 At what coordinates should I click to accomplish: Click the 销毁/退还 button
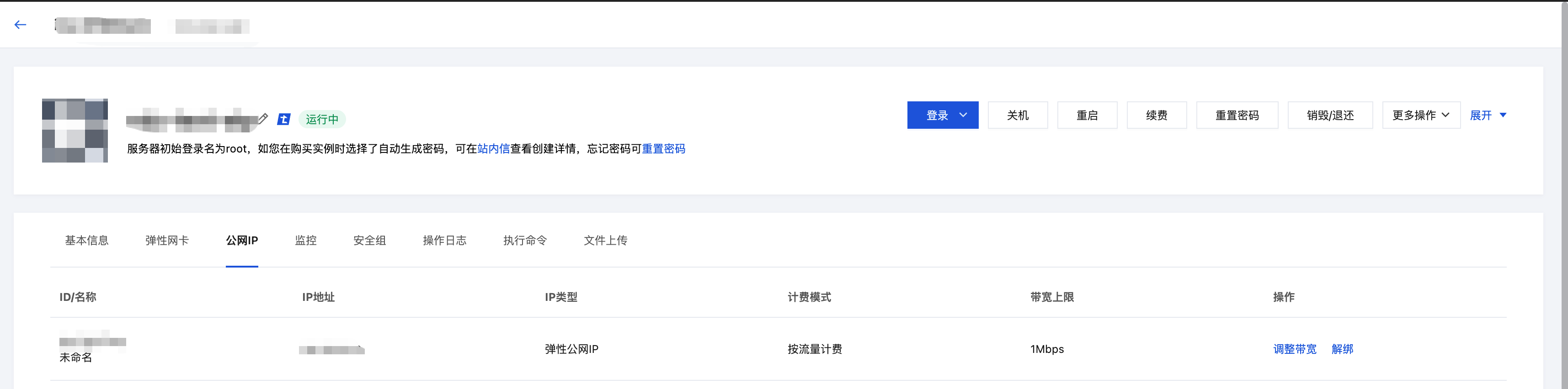coord(1329,116)
